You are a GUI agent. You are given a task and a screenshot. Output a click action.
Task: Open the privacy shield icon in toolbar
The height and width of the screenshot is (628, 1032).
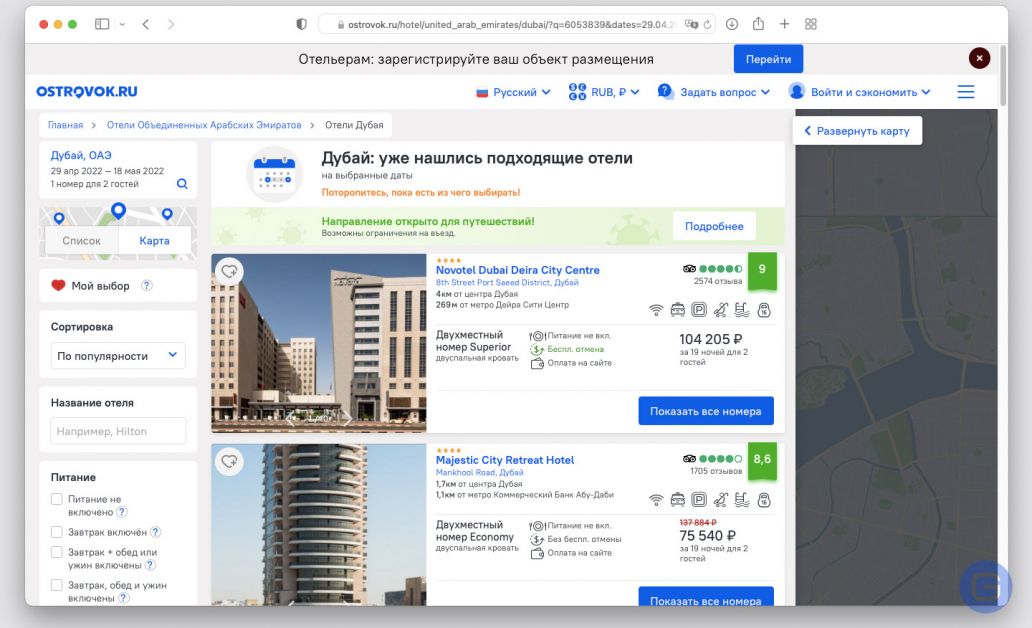[301, 24]
